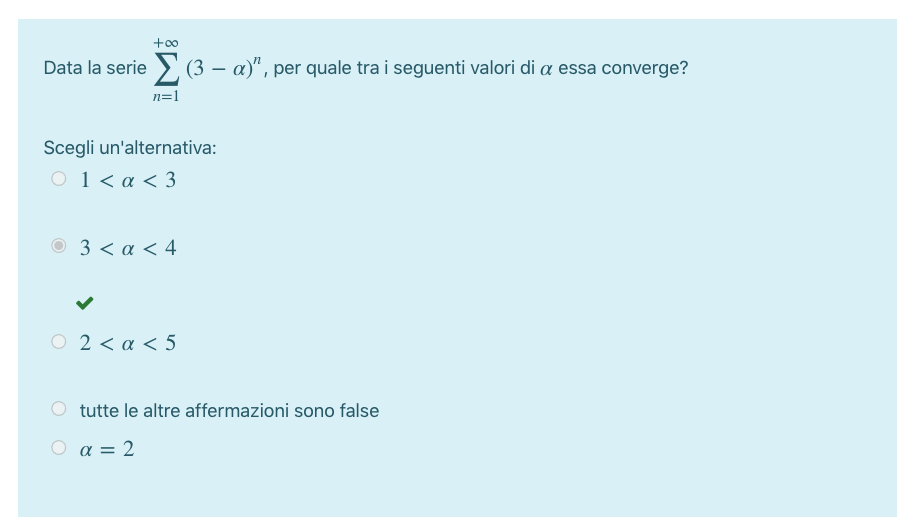Pick the α = 2 radio button
This screenshot has height=529, width=897.
coord(59,448)
